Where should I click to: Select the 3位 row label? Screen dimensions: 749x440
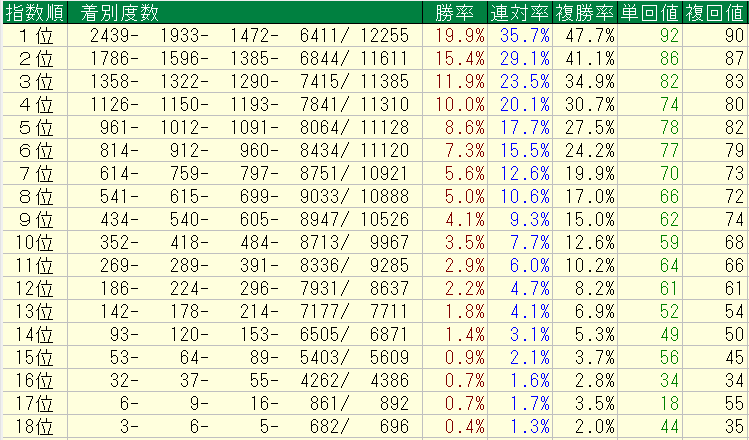coord(36,82)
